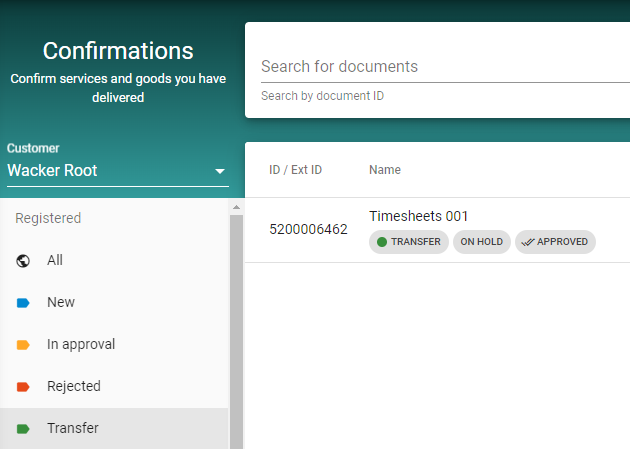Open the Timesheets 001 document
Screen dimensions: 630x449
[x=418, y=216]
